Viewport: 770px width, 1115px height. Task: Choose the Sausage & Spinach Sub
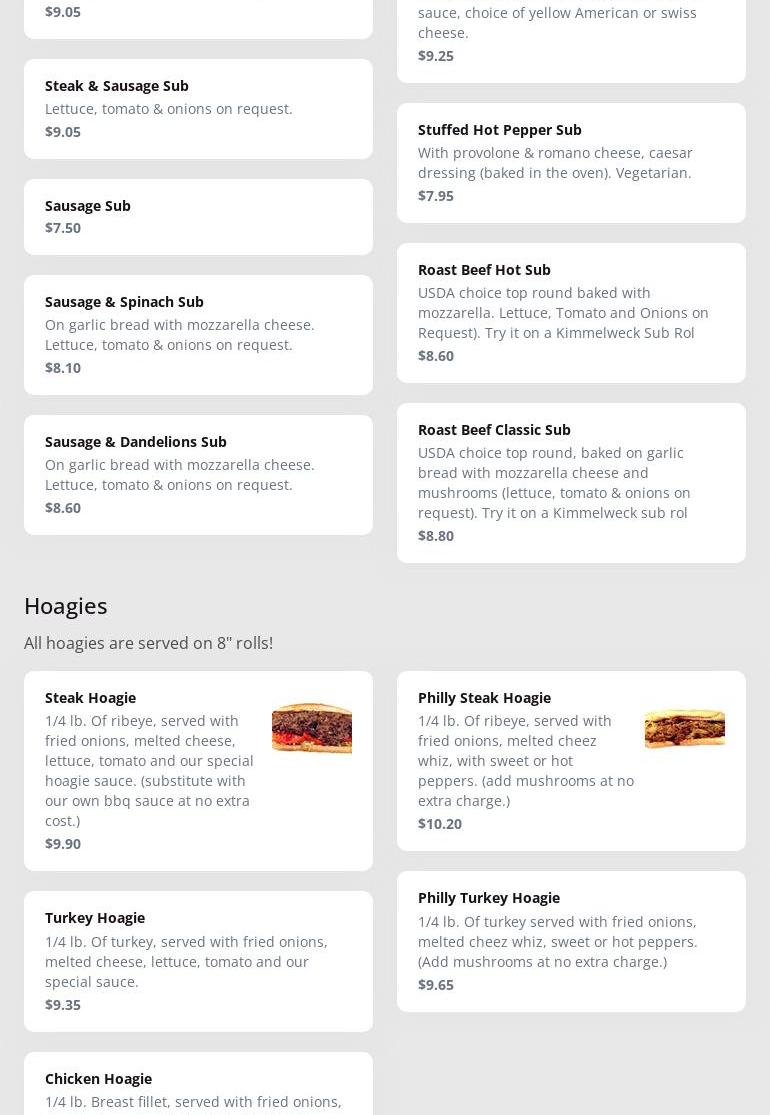(198, 334)
